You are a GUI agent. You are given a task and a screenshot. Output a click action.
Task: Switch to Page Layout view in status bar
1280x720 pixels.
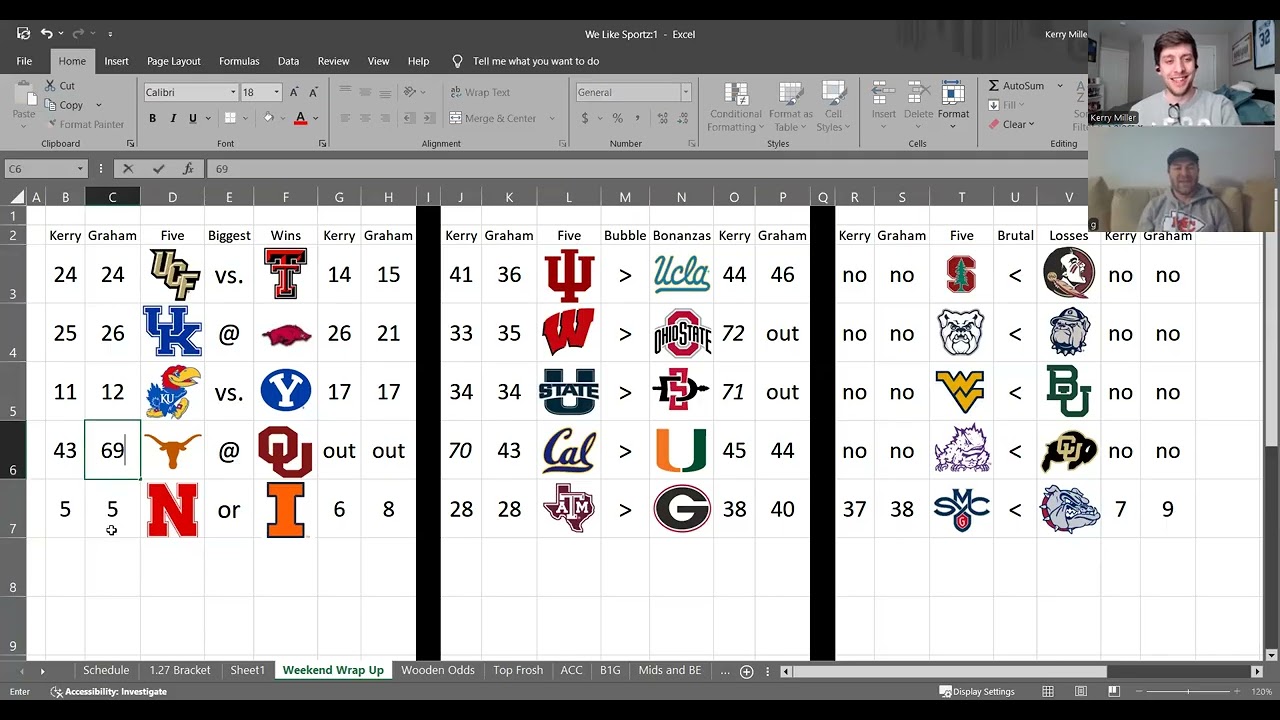point(1081,691)
